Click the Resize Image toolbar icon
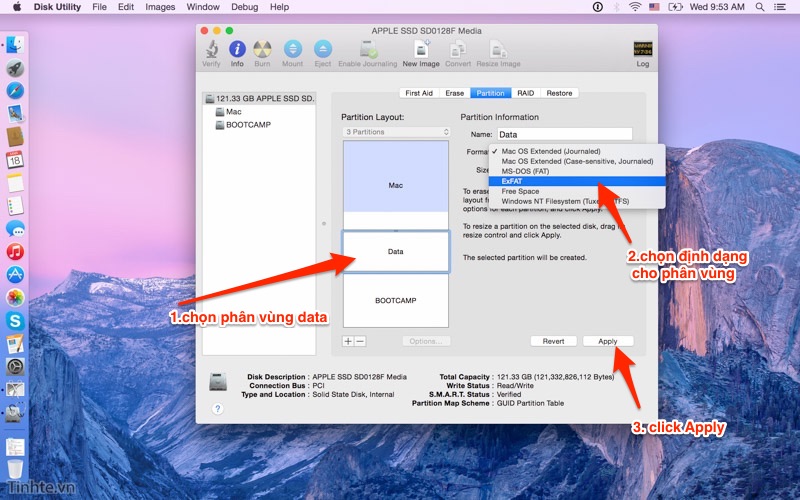 (x=498, y=54)
